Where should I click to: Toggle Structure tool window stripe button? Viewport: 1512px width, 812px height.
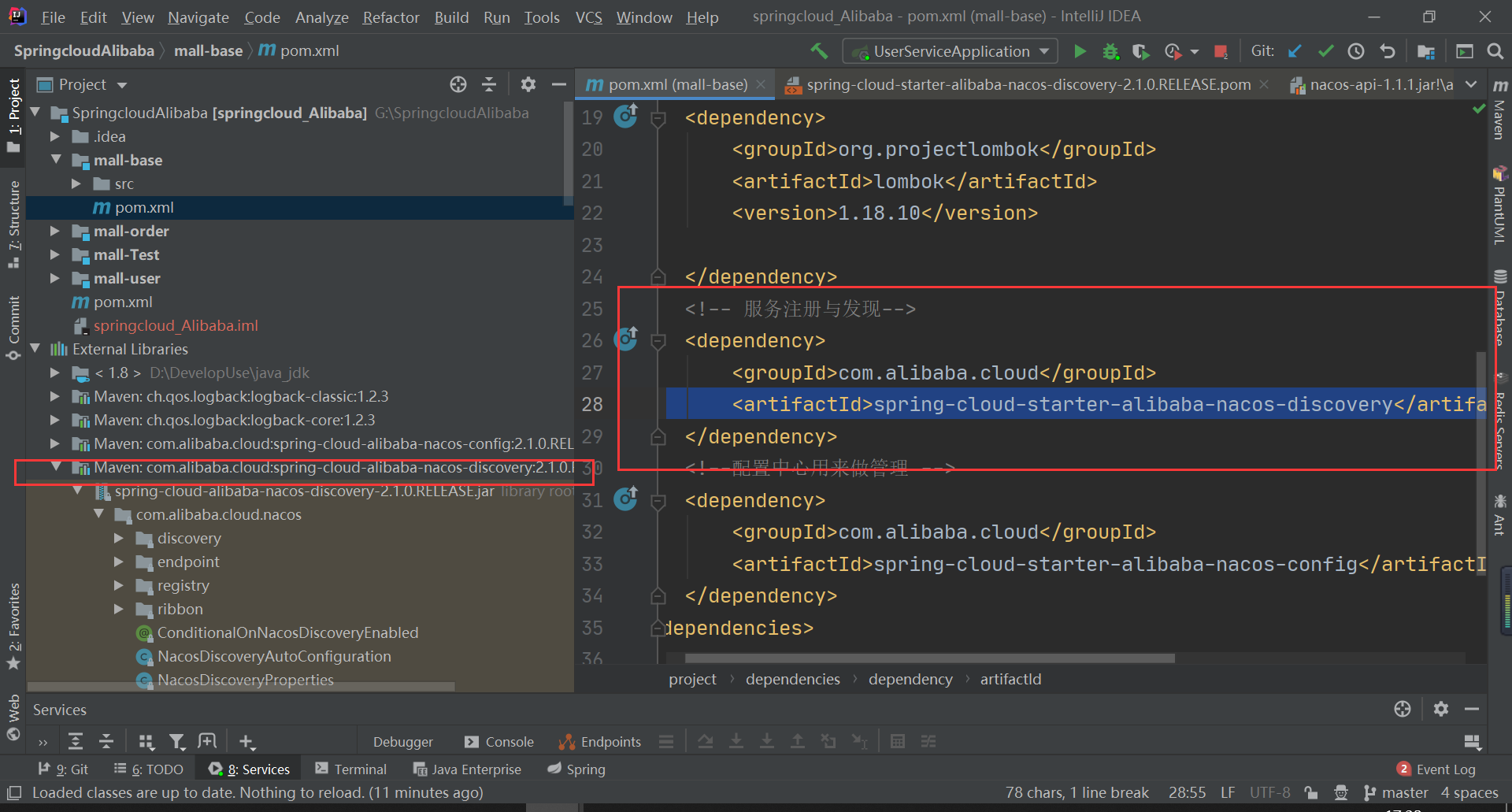(13, 224)
